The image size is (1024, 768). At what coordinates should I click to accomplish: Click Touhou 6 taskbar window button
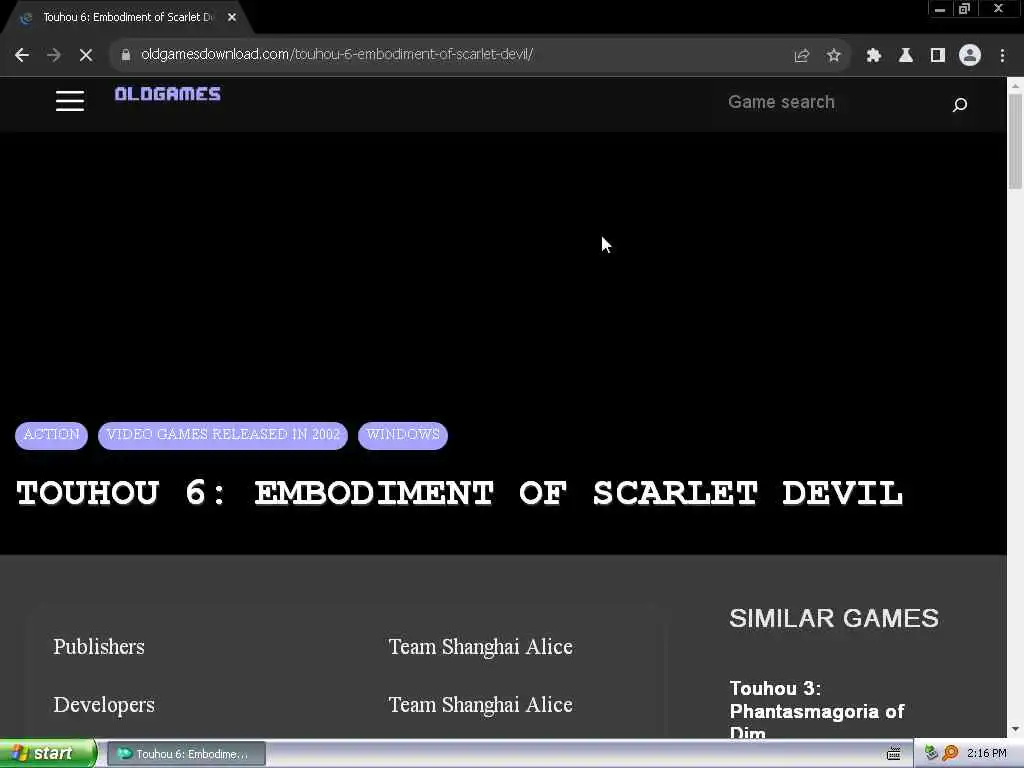click(186, 754)
